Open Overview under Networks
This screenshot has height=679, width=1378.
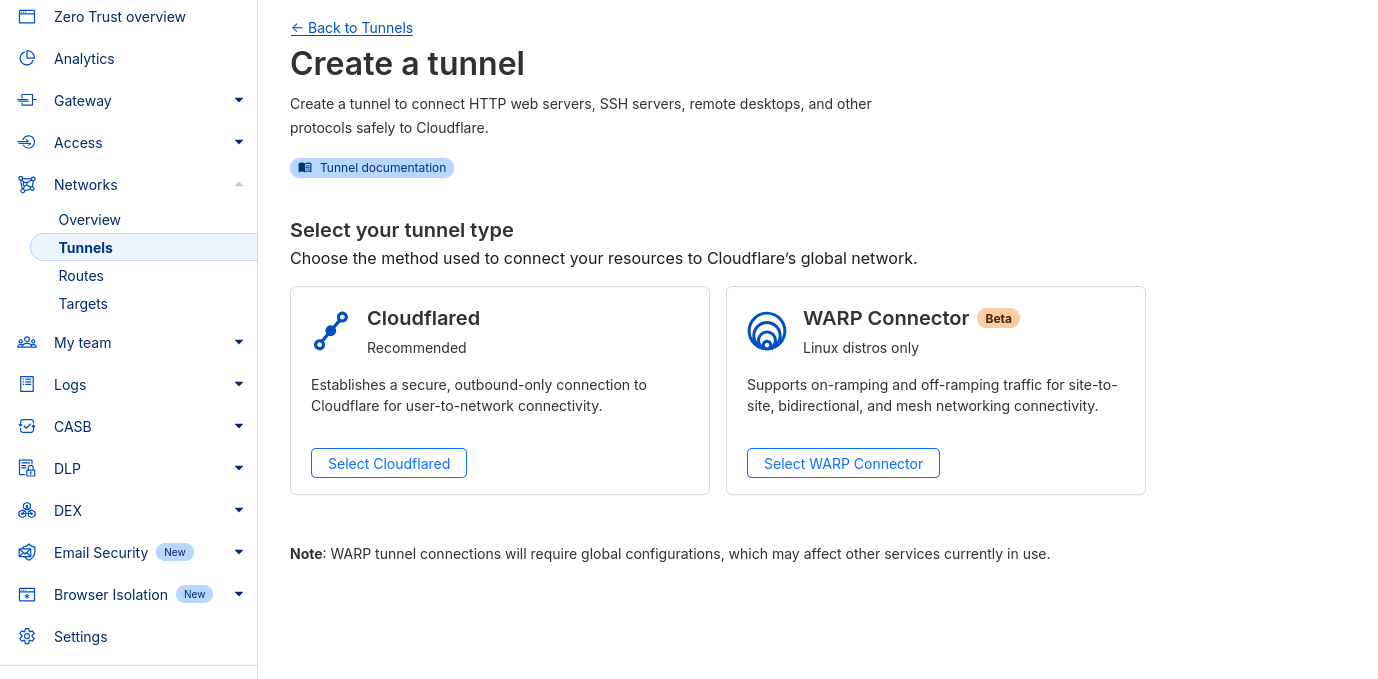[89, 220]
